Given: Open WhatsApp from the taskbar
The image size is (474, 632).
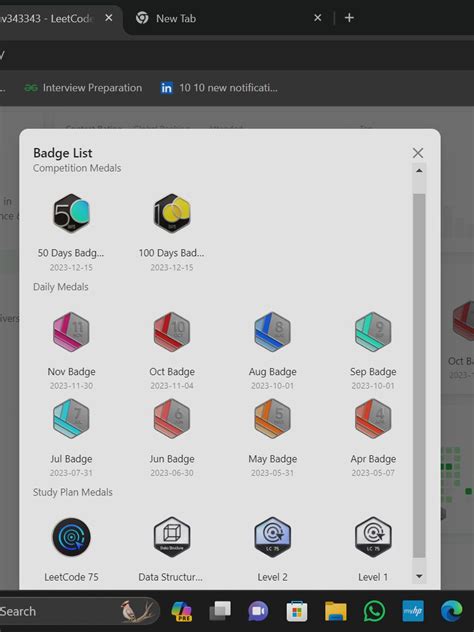Looking at the screenshot, I should (374, 611).
